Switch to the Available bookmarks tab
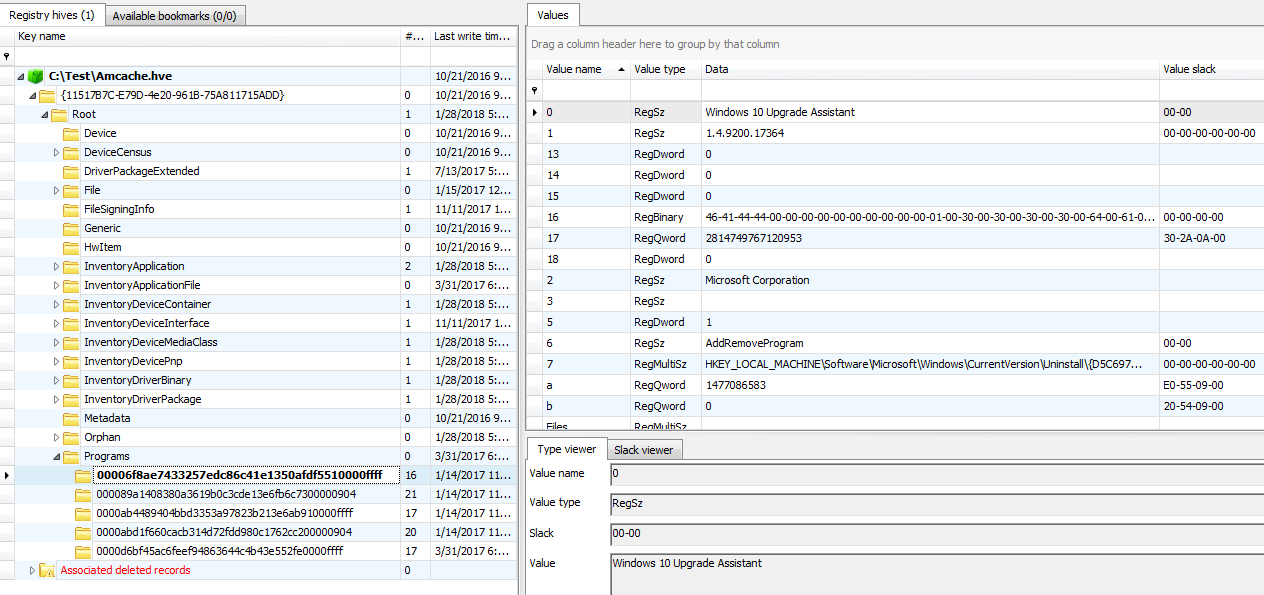 pyautogui.click(x=175, y=16)
